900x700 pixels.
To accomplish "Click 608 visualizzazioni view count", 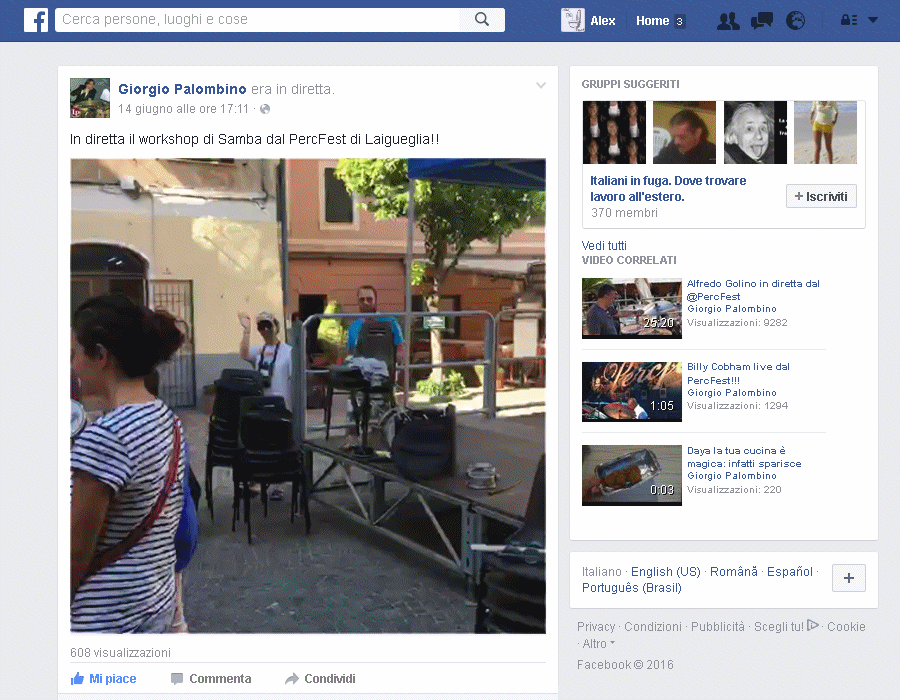I will (x=120, y=653).
